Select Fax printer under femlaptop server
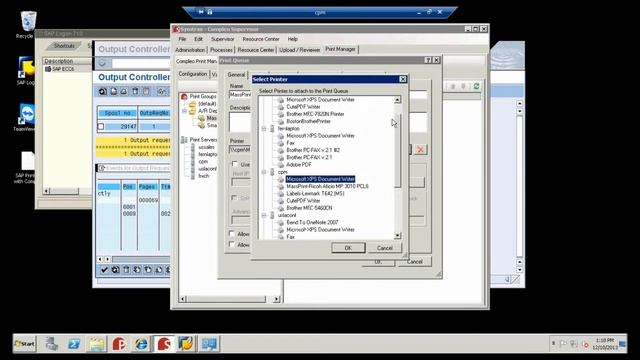640x360 pixels. coord(290,143)
